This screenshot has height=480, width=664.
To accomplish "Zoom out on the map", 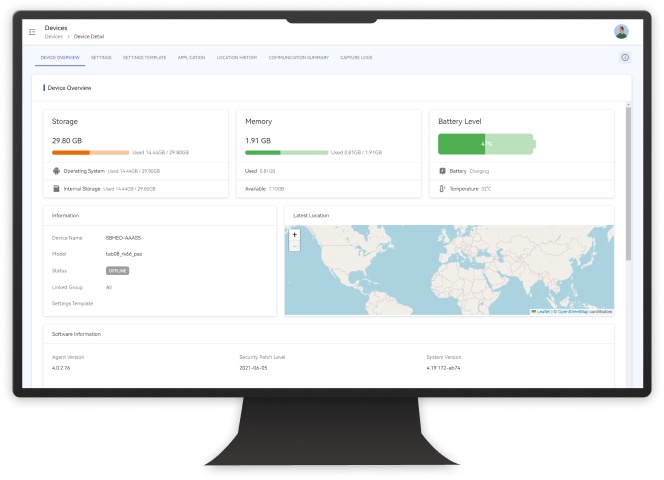I will point(294,246).
